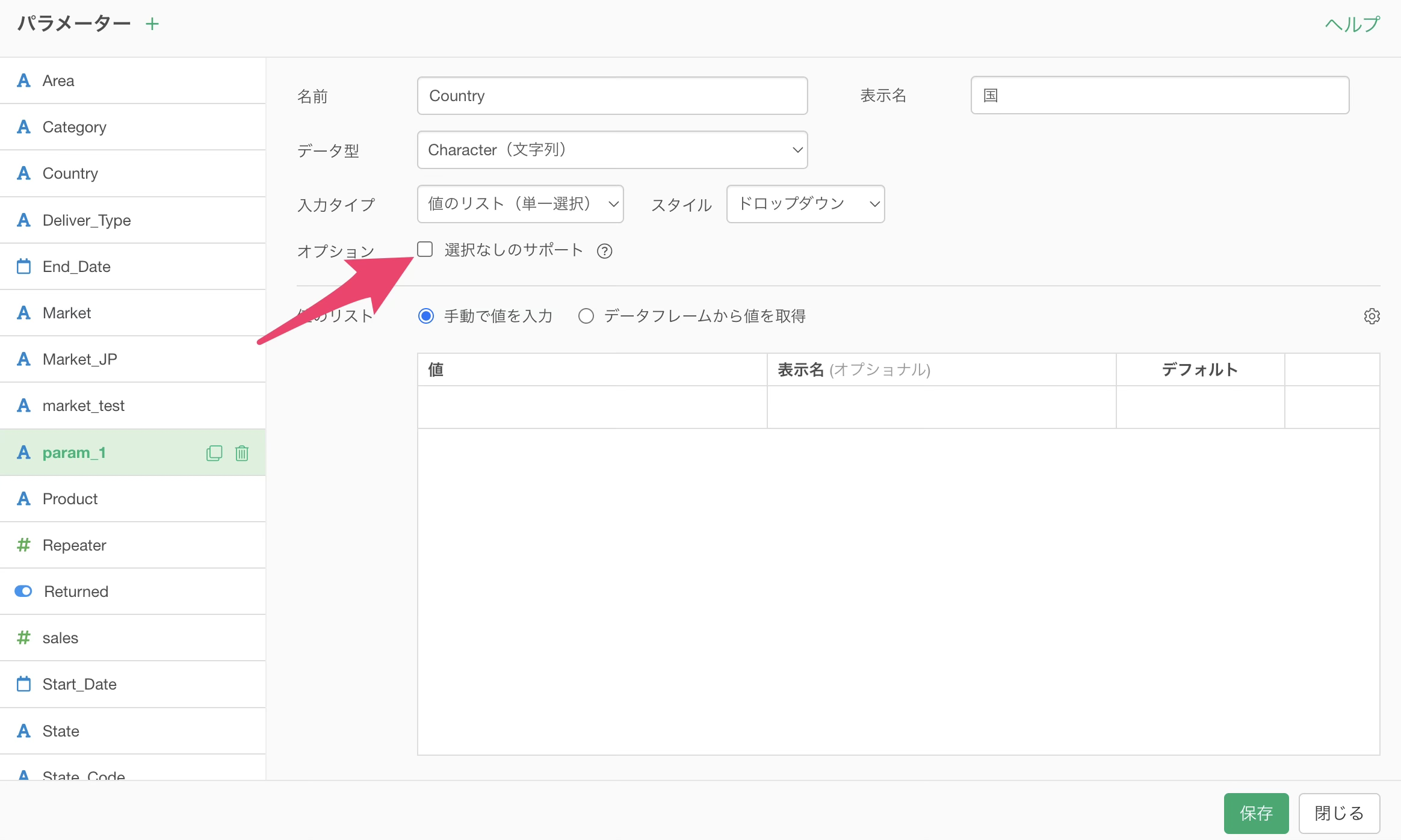Click the デフォルト column header

point(1201,369)
